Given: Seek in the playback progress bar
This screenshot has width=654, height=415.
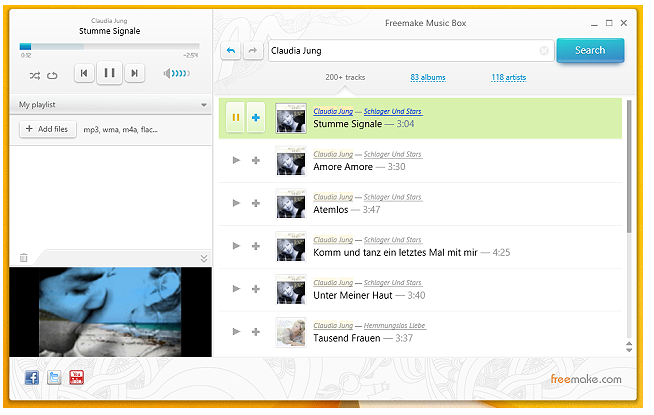Looking at the screenshot, I should (109, 46).
